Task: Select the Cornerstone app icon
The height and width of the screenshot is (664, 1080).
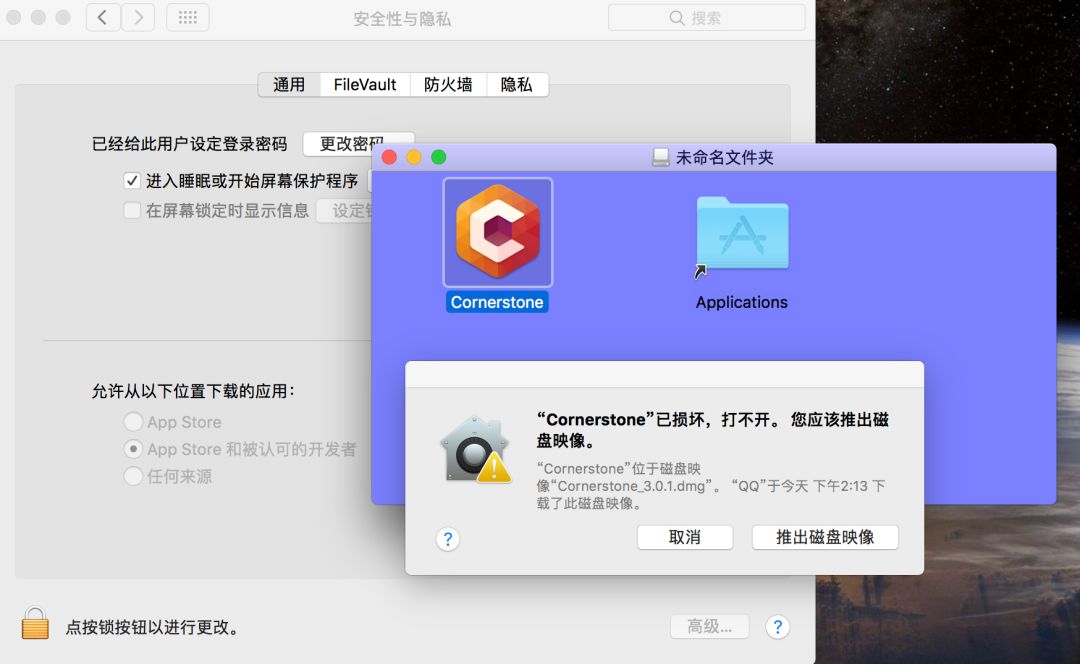Action: coord(497,232)
